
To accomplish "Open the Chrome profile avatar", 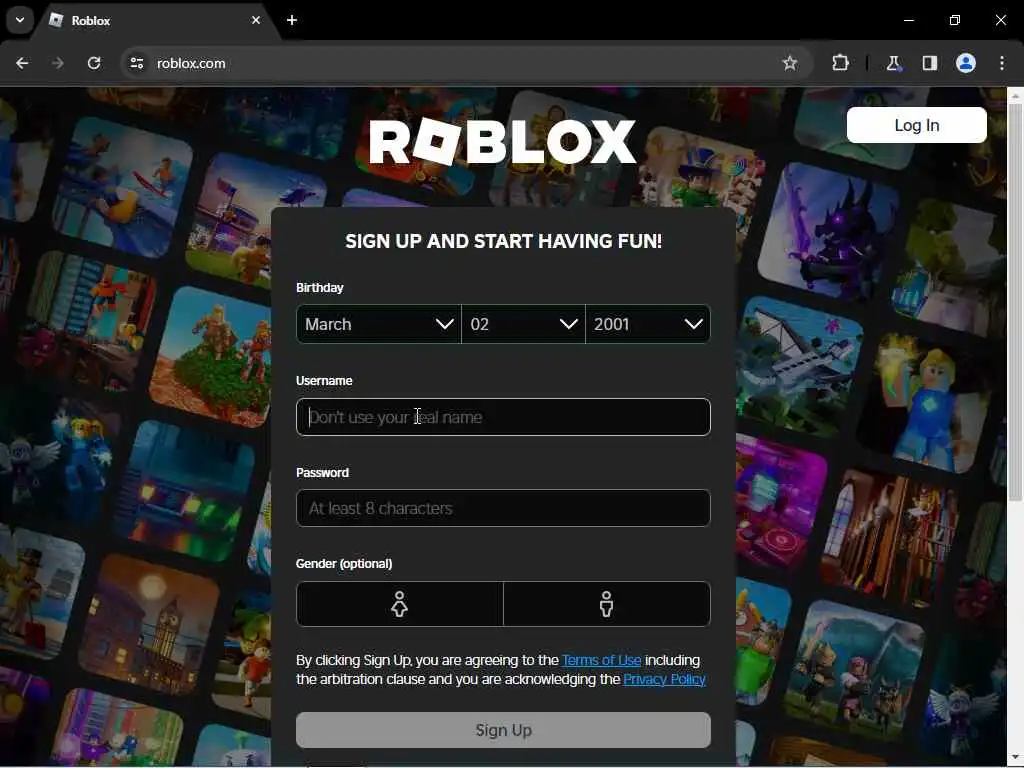I will (x=966, y=63).
